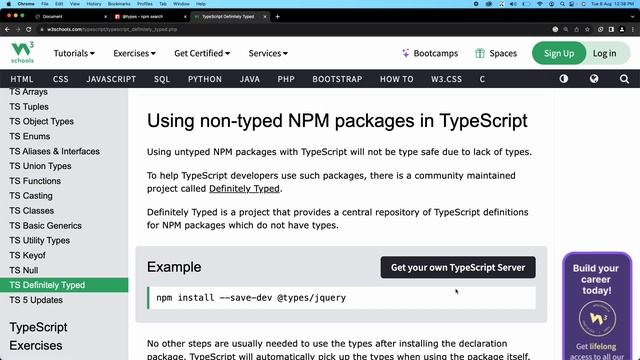Open the site search magnifier icon
The width and height of the screenshot is (640, 360).
tap(624, 79)
